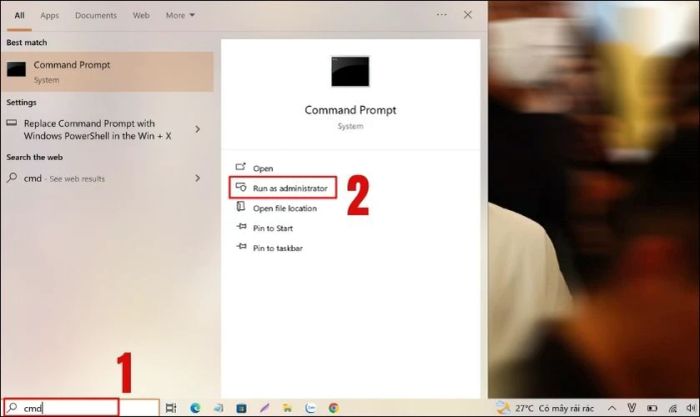Screen dimensions: 700x417
Task: Switch to the Apps search tab
Action: (50, 15)
